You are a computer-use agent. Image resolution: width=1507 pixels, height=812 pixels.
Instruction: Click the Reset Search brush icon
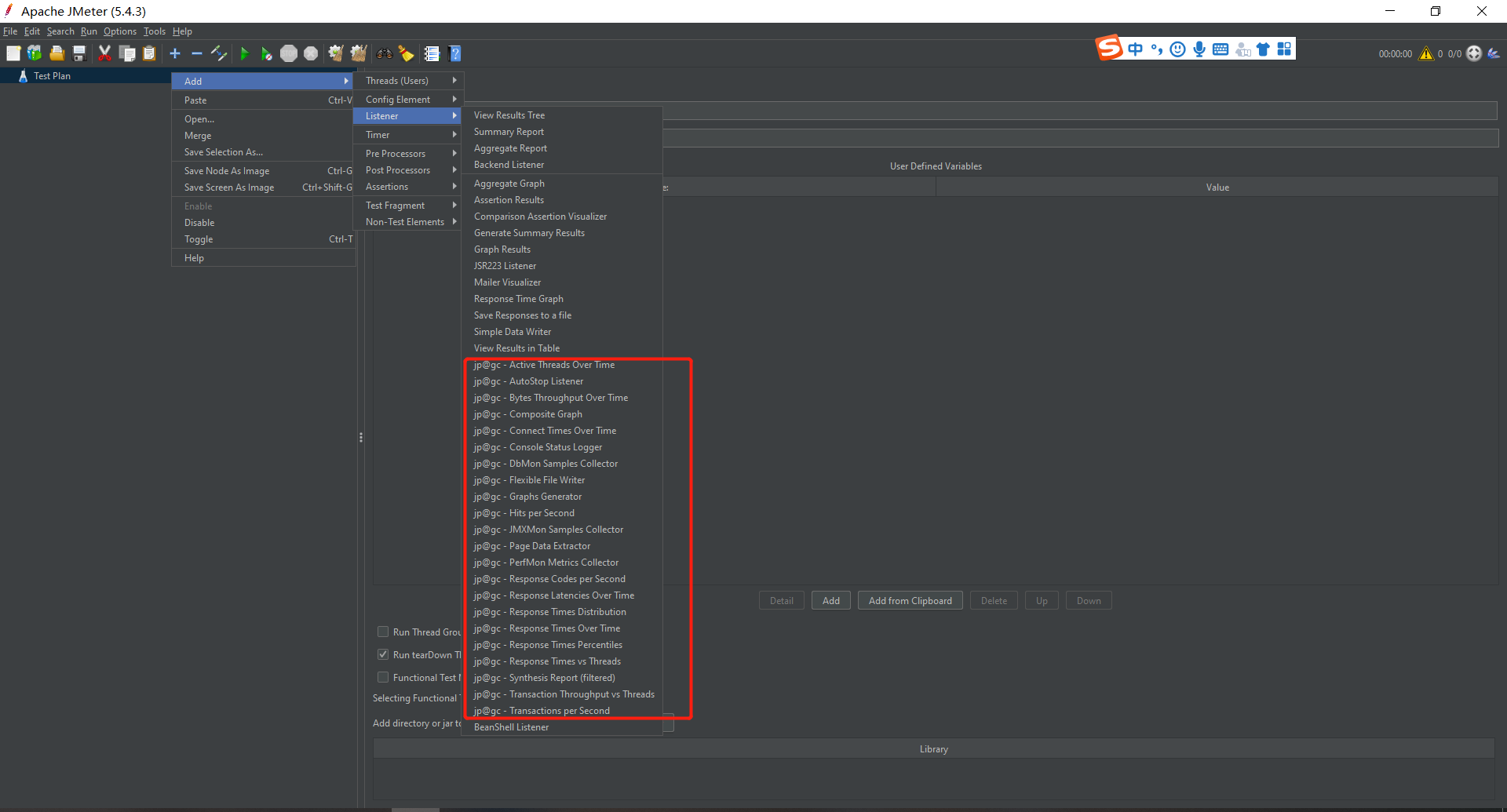406,53
